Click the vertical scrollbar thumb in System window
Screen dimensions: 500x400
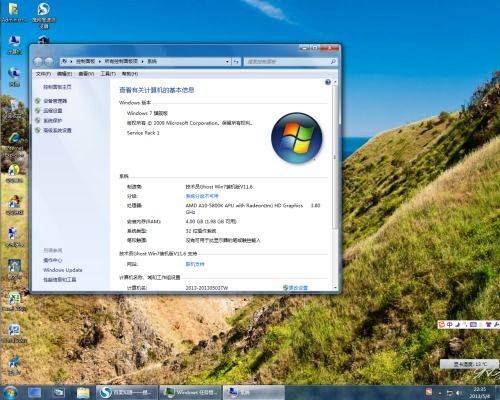(x=335, y=157)
